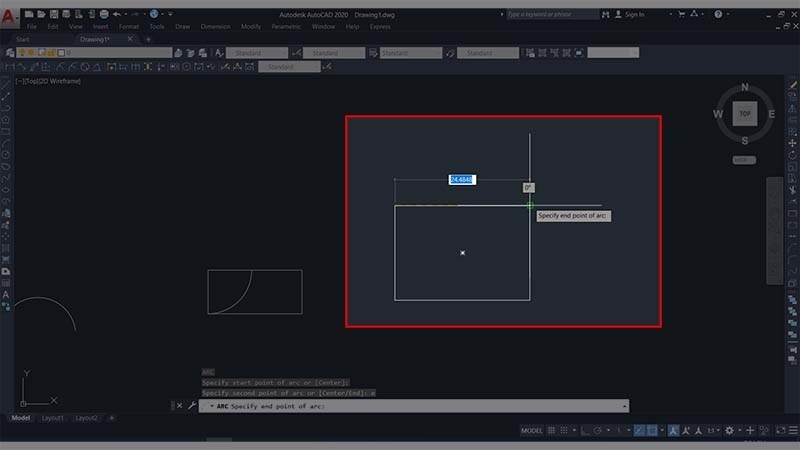The width and height of the screenshot is (800, 450).
Task: Expand the quick access toolbar customize arrow
Action: 170,14
